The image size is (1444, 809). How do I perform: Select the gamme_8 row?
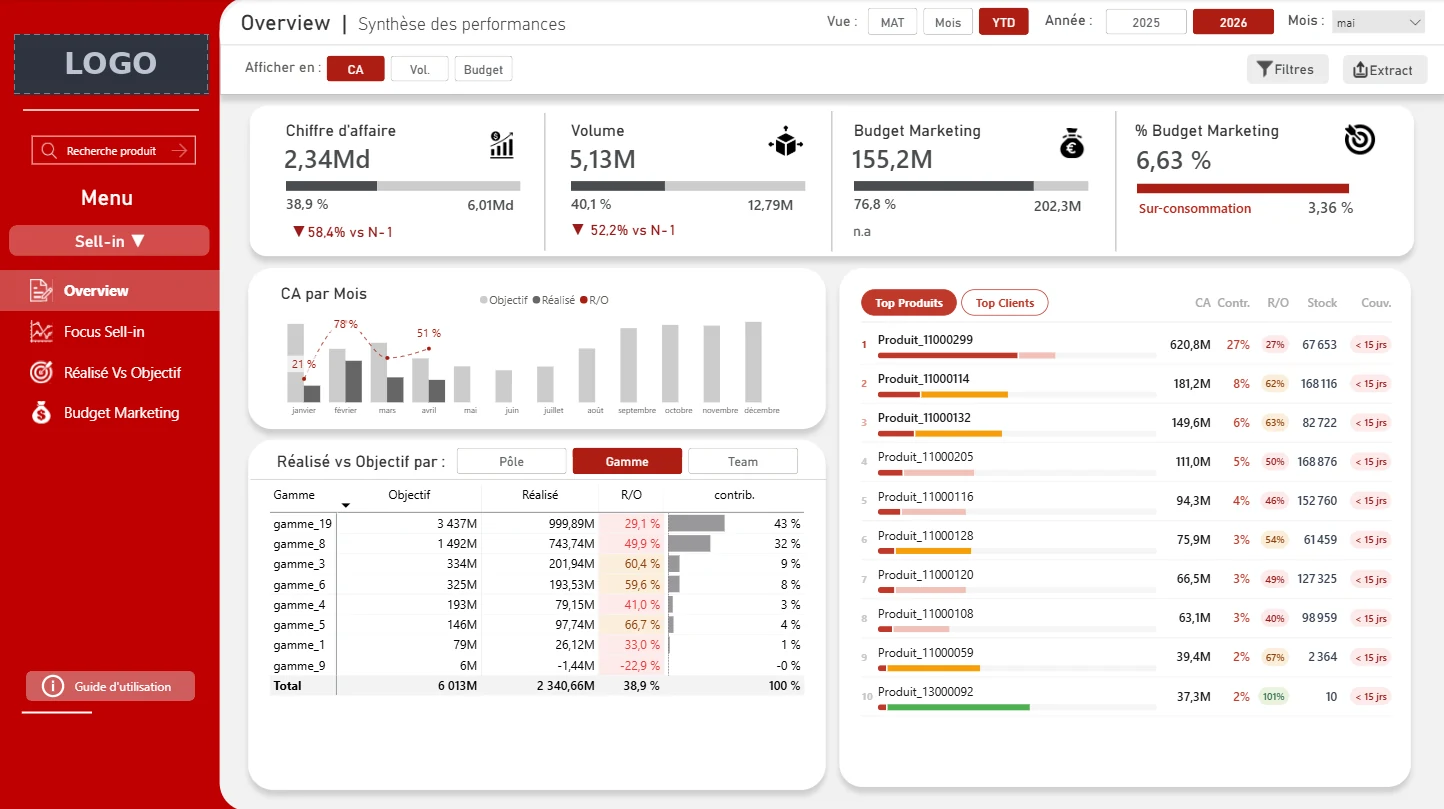pos(537,544)
